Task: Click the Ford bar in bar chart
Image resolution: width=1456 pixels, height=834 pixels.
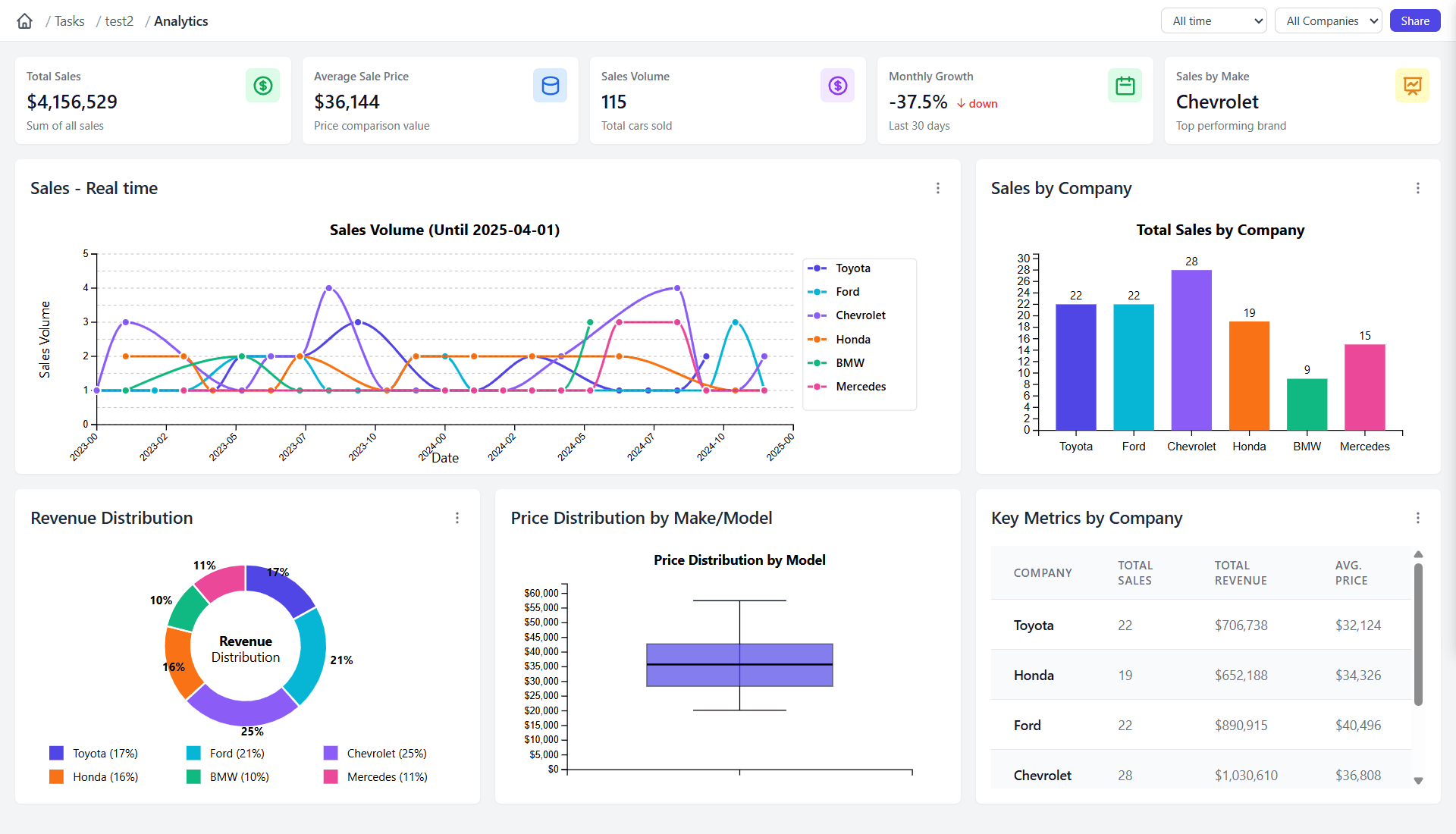Action: [x=1134, y=368]
